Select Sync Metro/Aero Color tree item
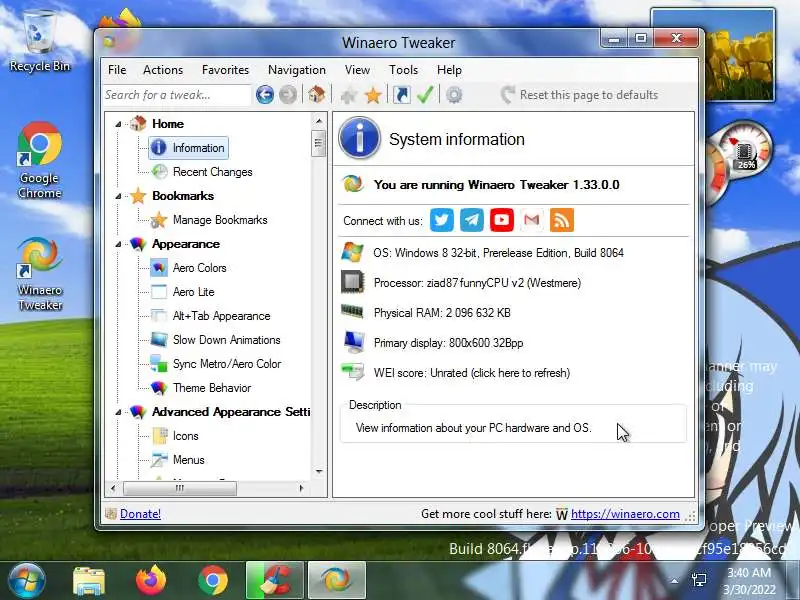 (216, 364)
